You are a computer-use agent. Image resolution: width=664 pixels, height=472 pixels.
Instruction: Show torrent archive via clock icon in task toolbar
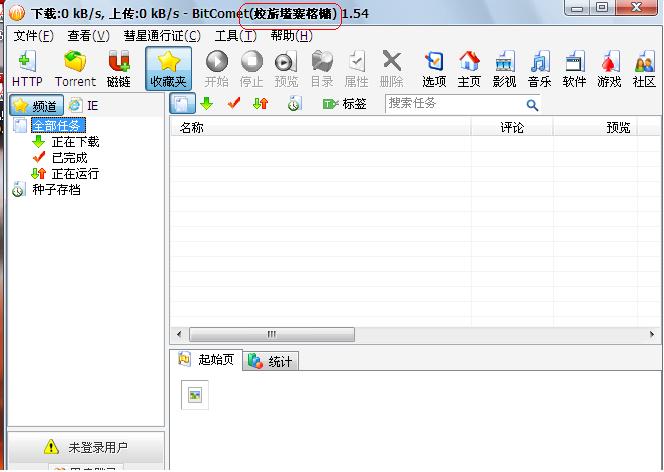click(x=294, y=103)
